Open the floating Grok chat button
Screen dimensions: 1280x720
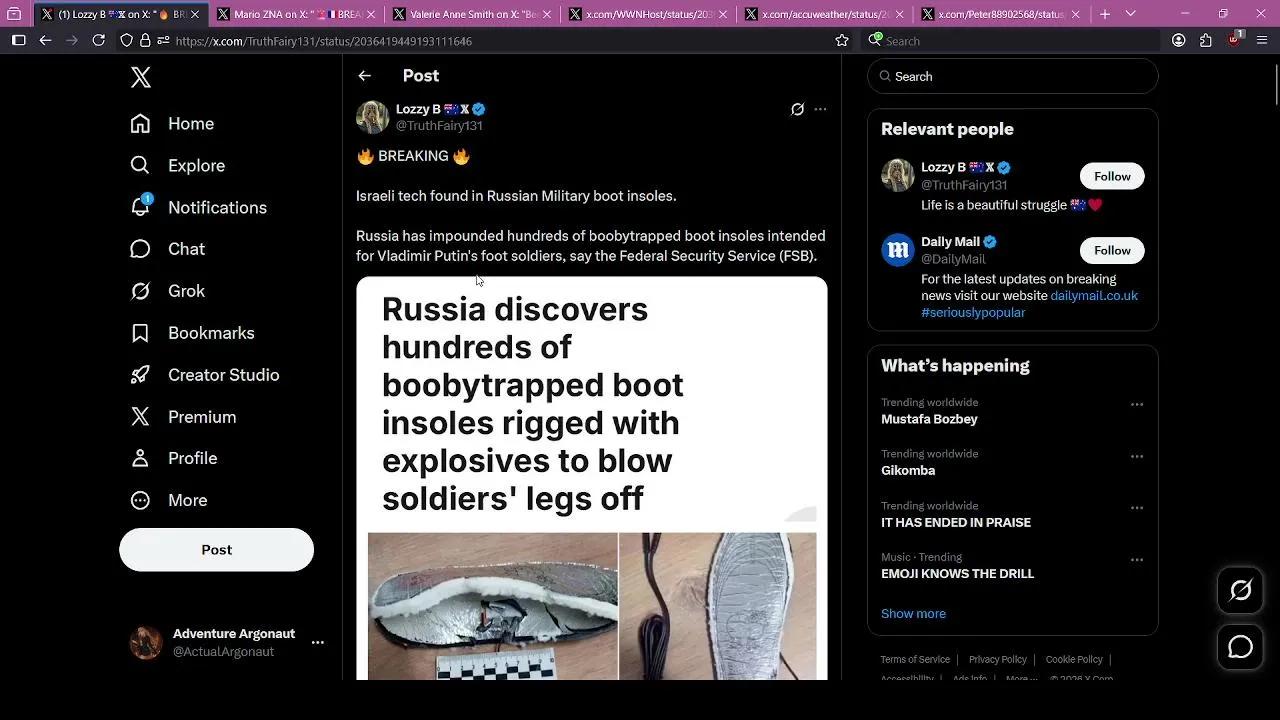tap(1239, 591)
